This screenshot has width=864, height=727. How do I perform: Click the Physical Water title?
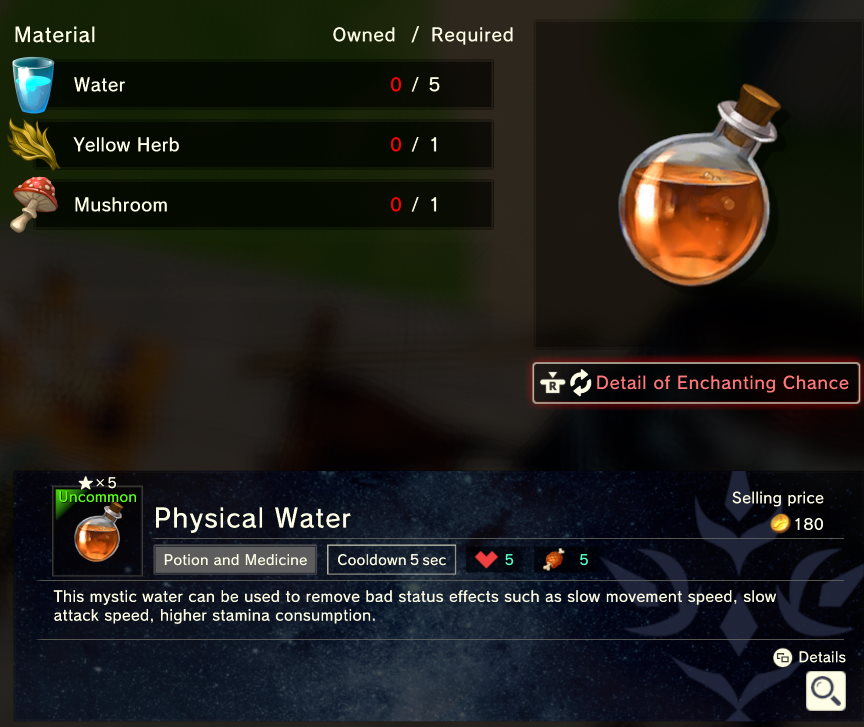point(252,518)
